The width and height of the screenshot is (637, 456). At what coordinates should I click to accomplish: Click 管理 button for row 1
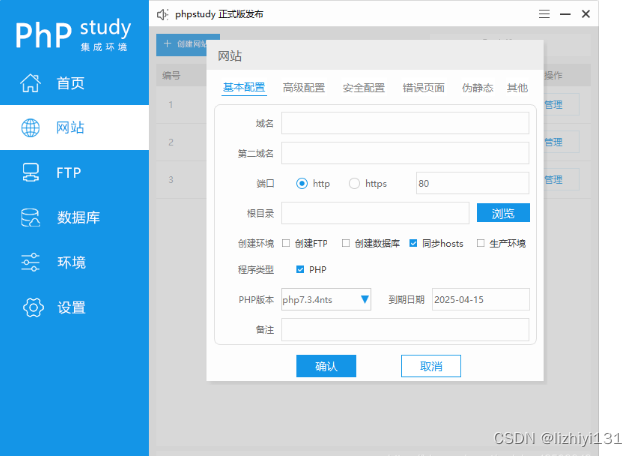[561, 105]
